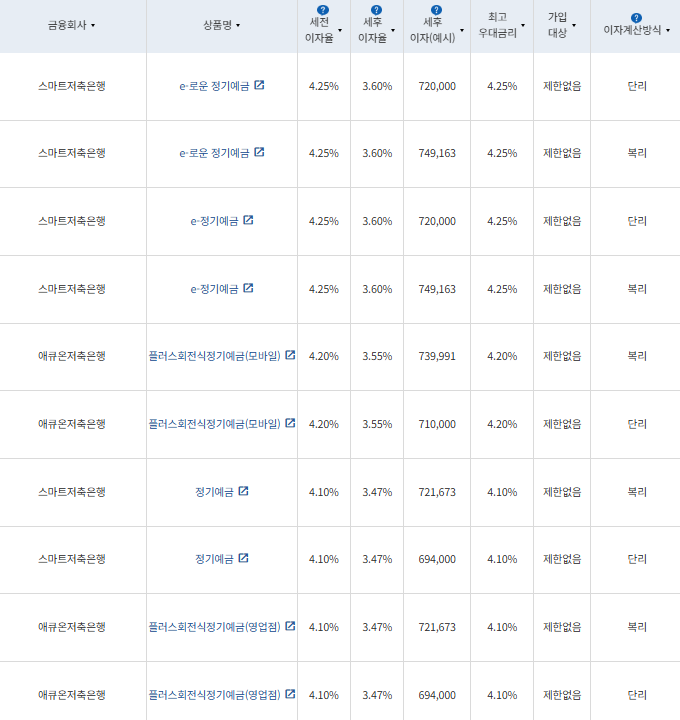680x720 pixels.
Task: Select 단리 cell in first e-로운 정기예금 row
Action: [x=637, y=86]
